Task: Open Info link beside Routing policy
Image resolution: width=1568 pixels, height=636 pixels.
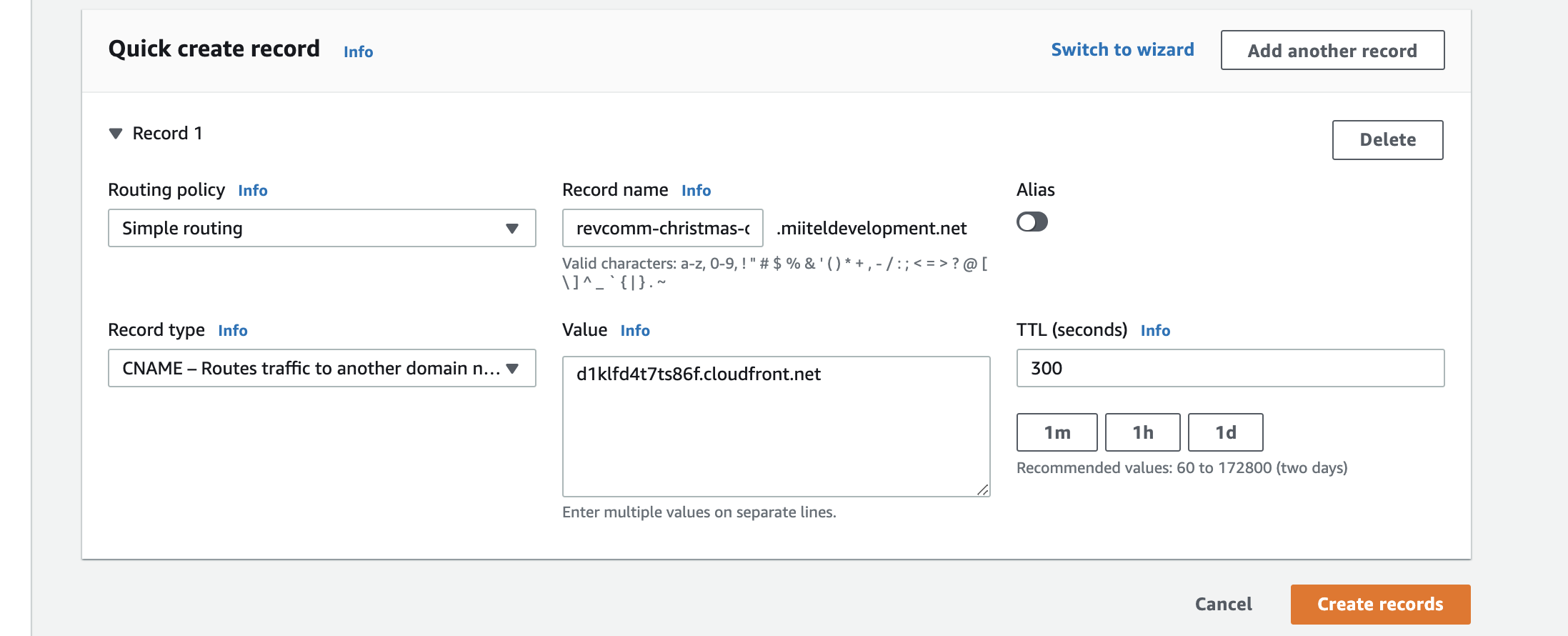Action: tap(253, 191)
